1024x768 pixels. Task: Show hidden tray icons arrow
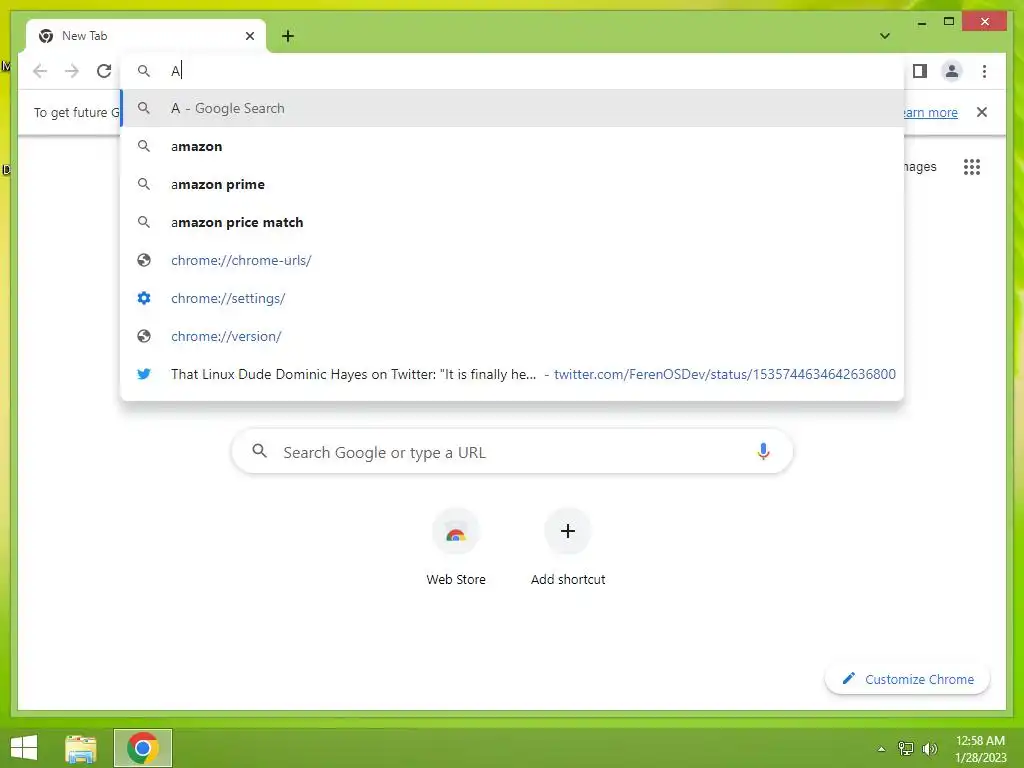(x=882, y=748)
